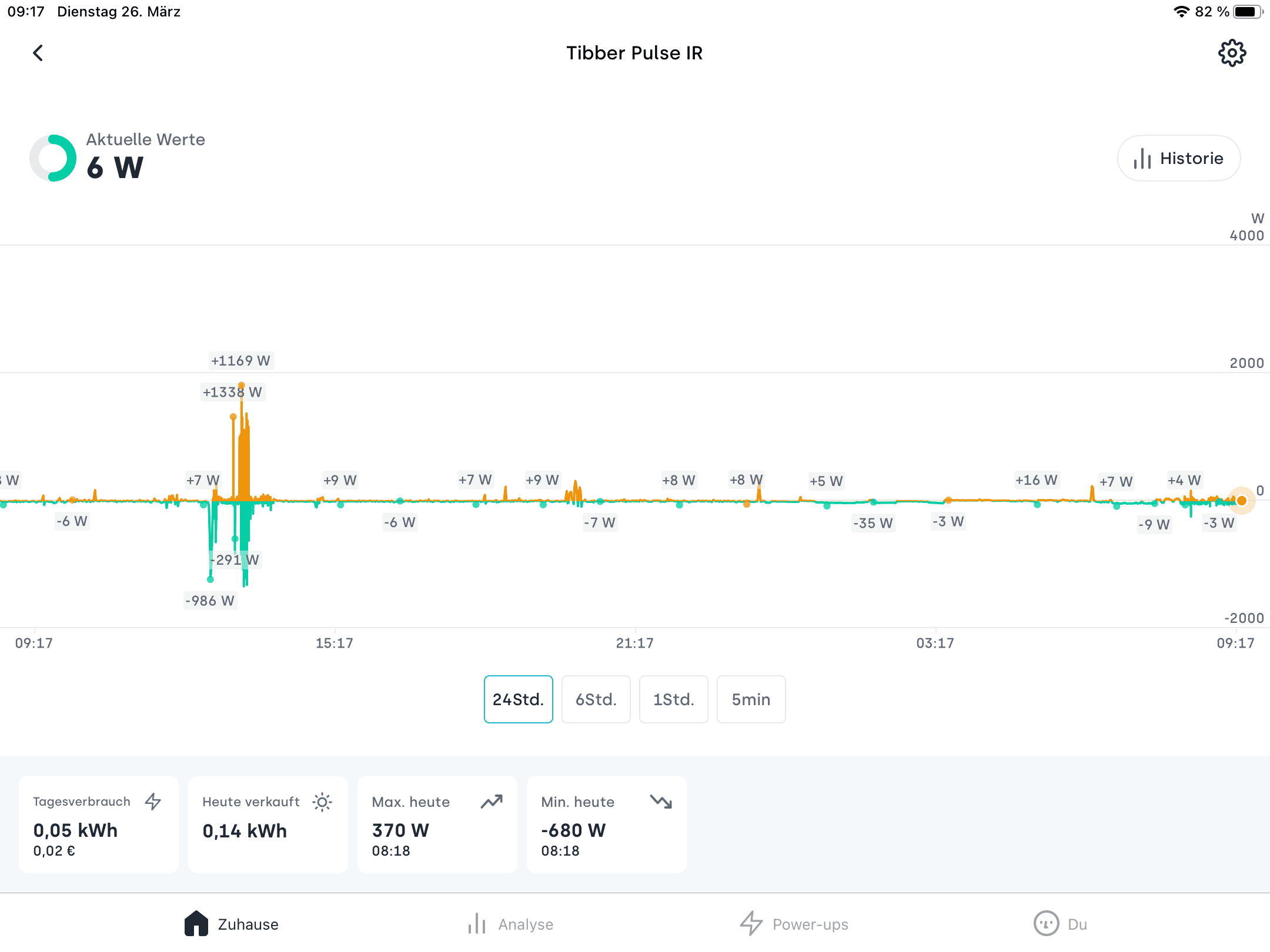The width and height of the screenshot is (1270, 952).
Task: Tap the +1169 W peak marker
Action: 241,361
